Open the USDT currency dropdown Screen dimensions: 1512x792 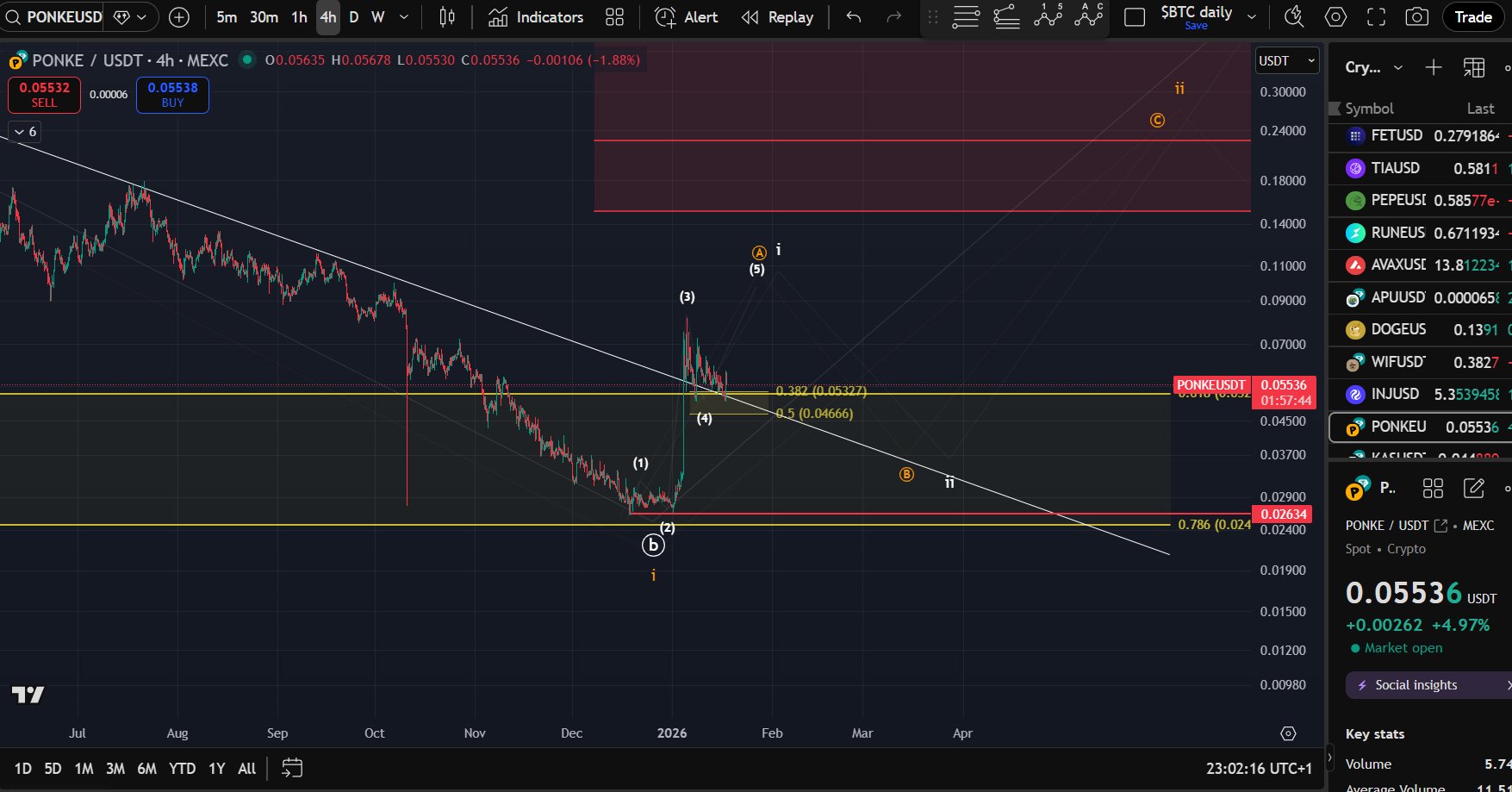tap(1287, 60)
